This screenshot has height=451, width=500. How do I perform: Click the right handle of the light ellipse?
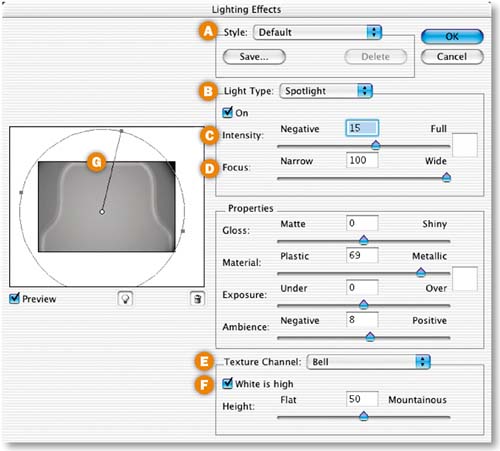pos(183,231)
